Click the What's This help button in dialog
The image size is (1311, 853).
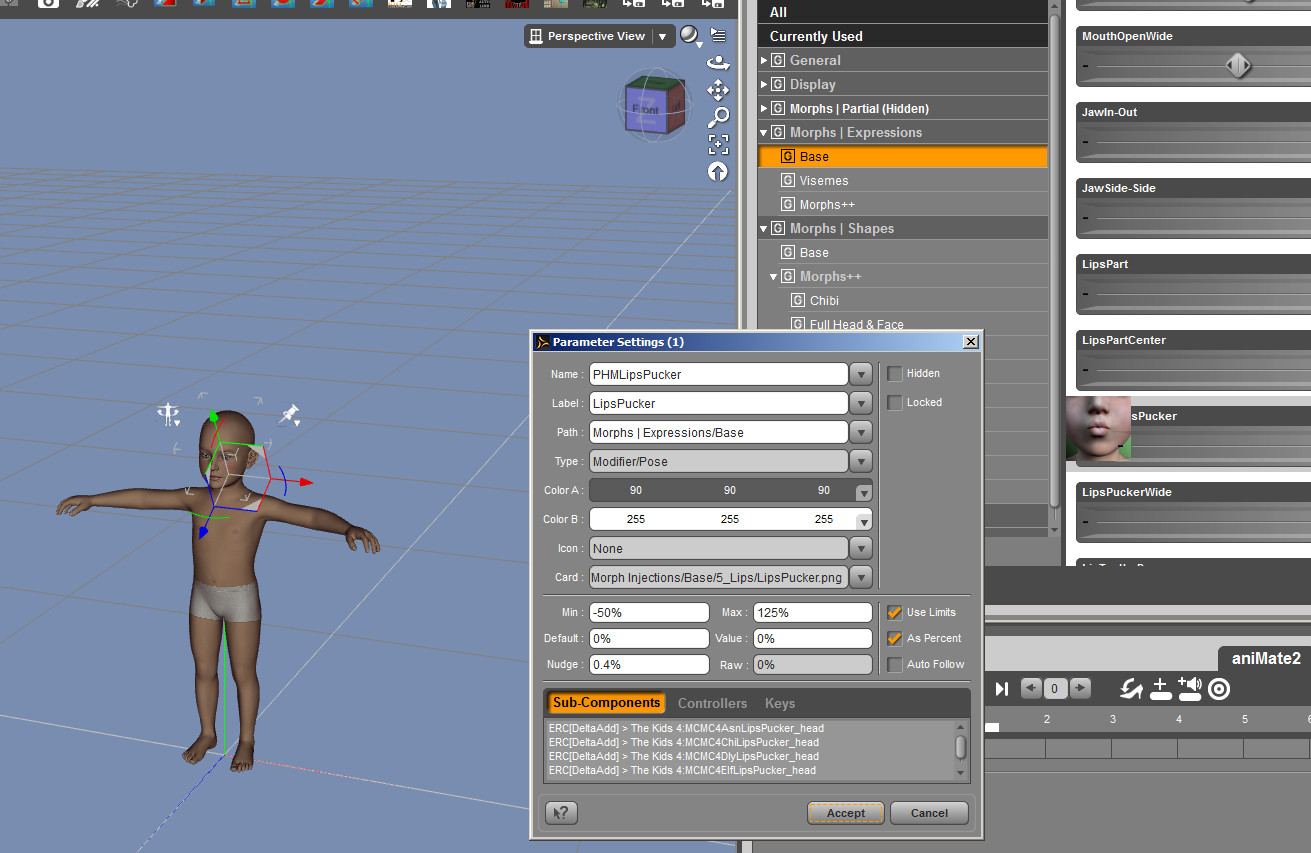point(562,813)
